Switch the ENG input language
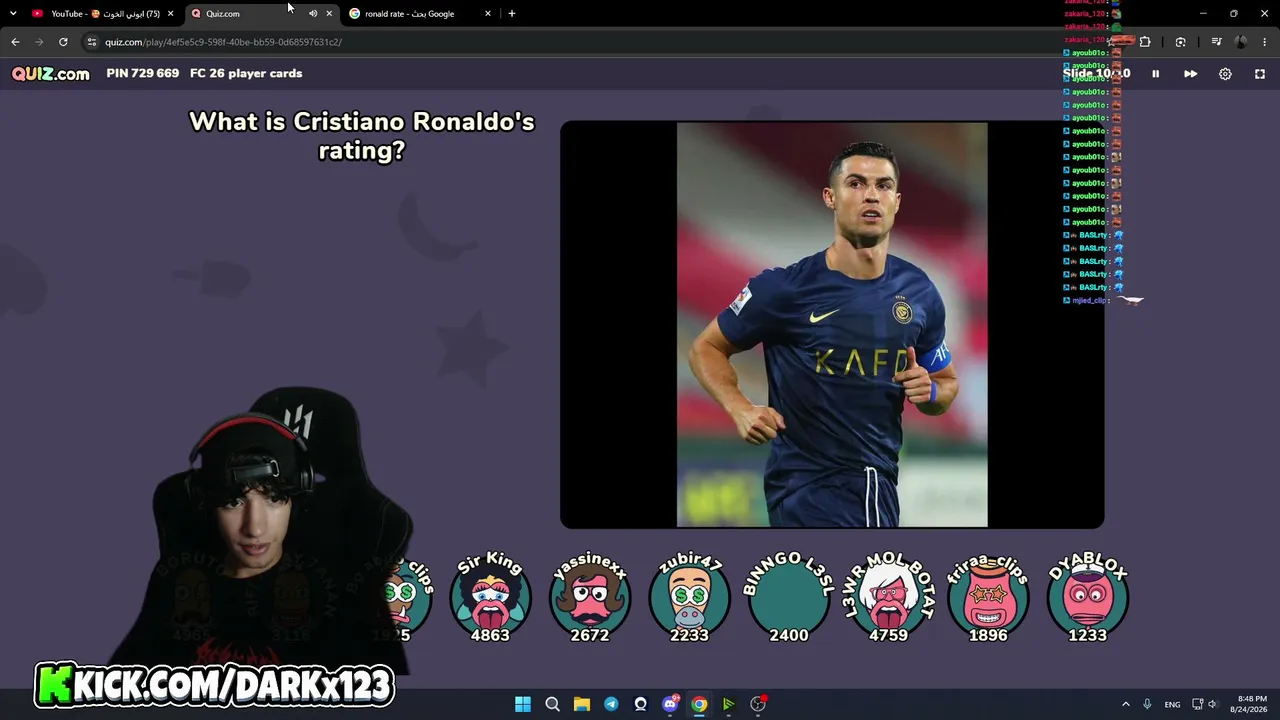Image resolution: width=1280 pixels, height=720 pixels. coord(1172,704)
